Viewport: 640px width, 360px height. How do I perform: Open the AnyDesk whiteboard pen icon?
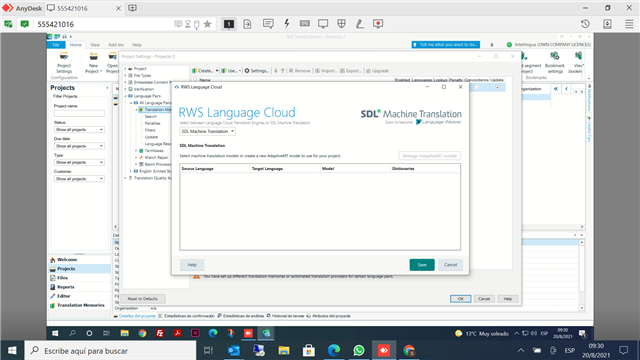[360, 24]
